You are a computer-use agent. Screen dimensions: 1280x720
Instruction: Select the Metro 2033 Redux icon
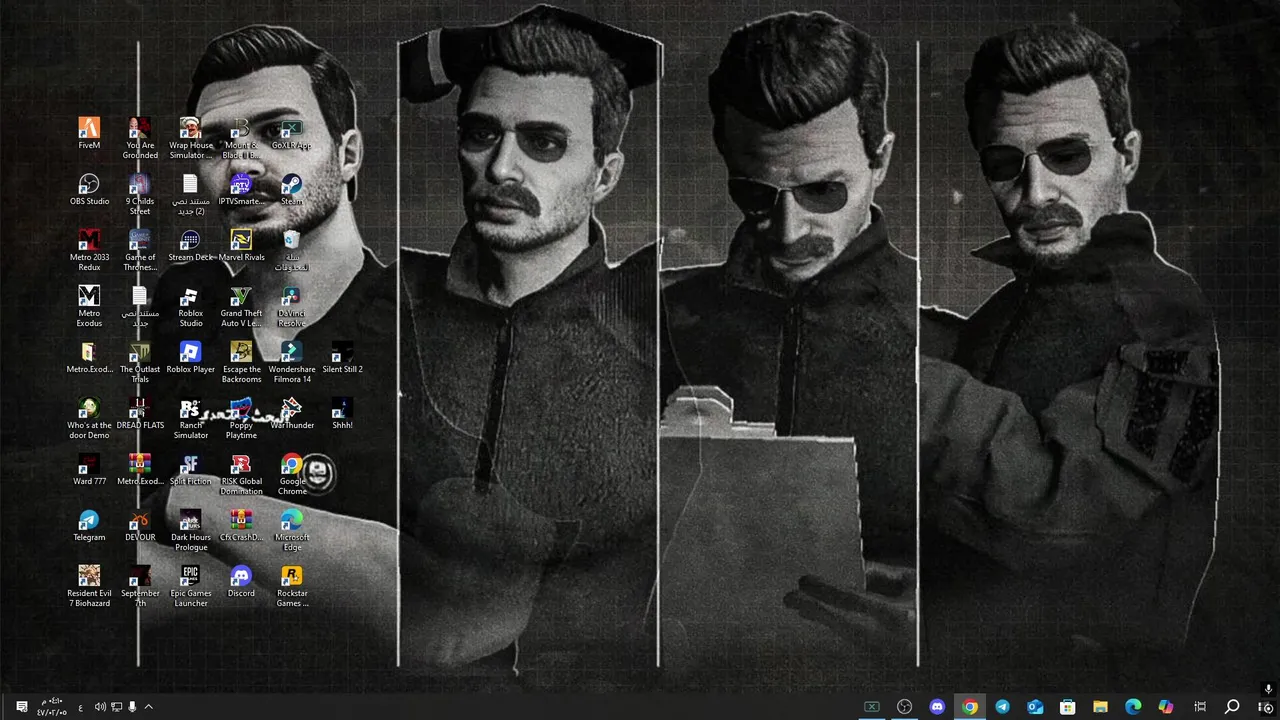click(89, 250)
